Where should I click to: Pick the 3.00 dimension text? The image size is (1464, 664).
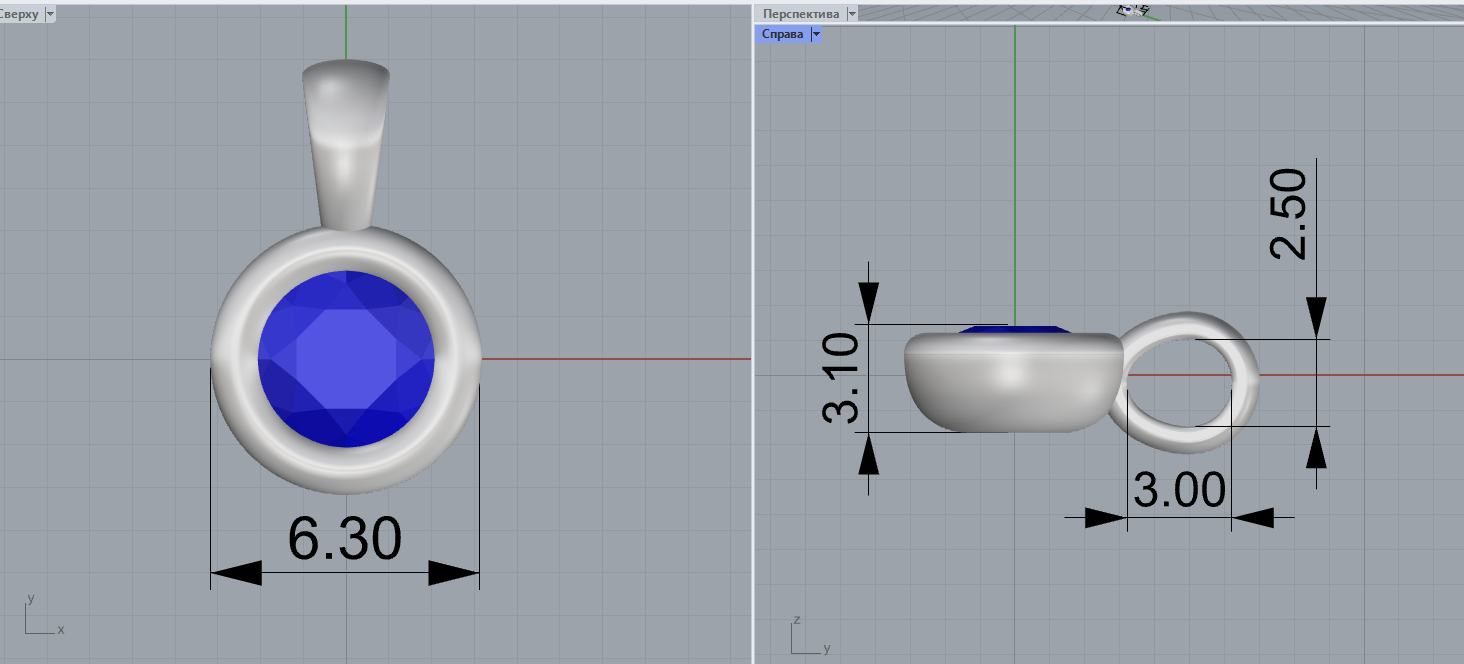point(1179,491)
